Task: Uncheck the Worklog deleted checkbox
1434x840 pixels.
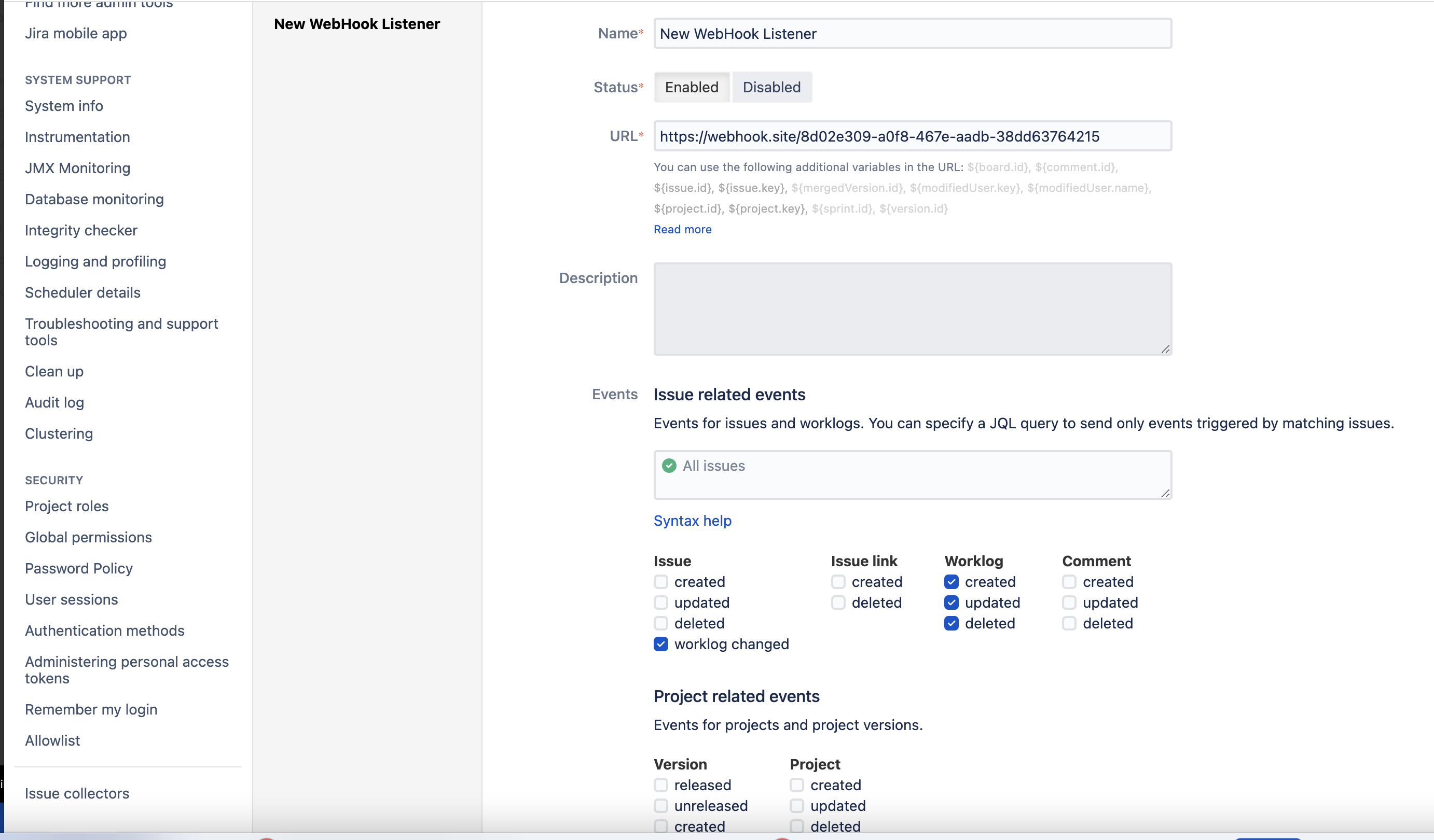Action: 951,623
